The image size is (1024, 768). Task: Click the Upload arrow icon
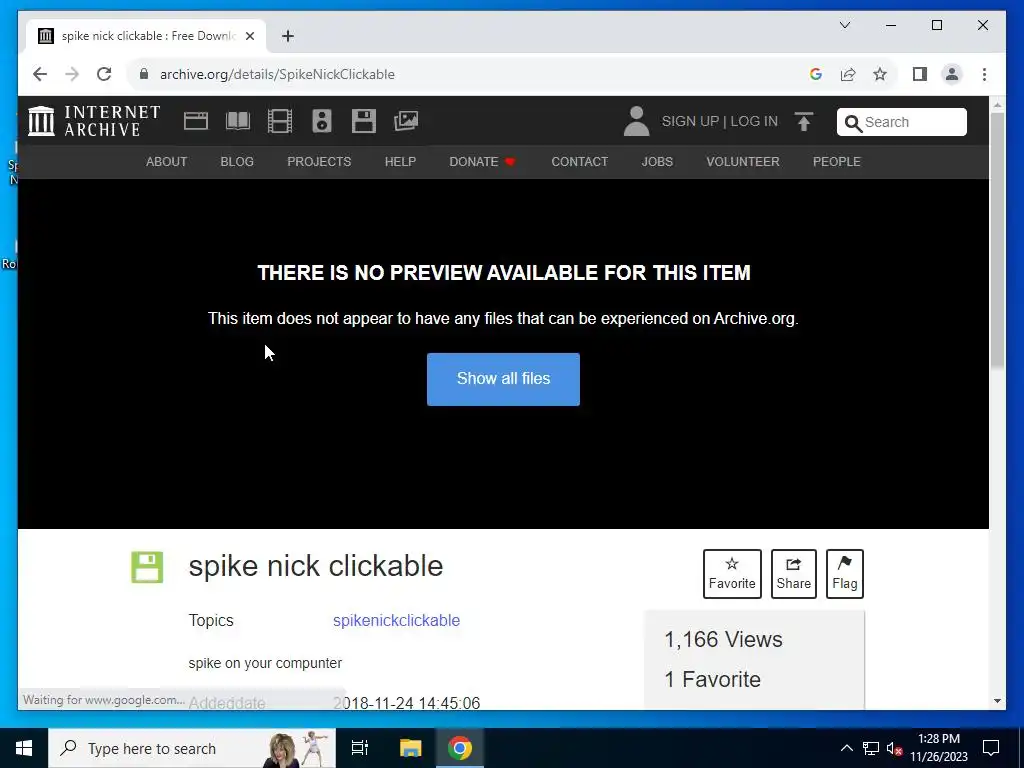coord(804,121)
